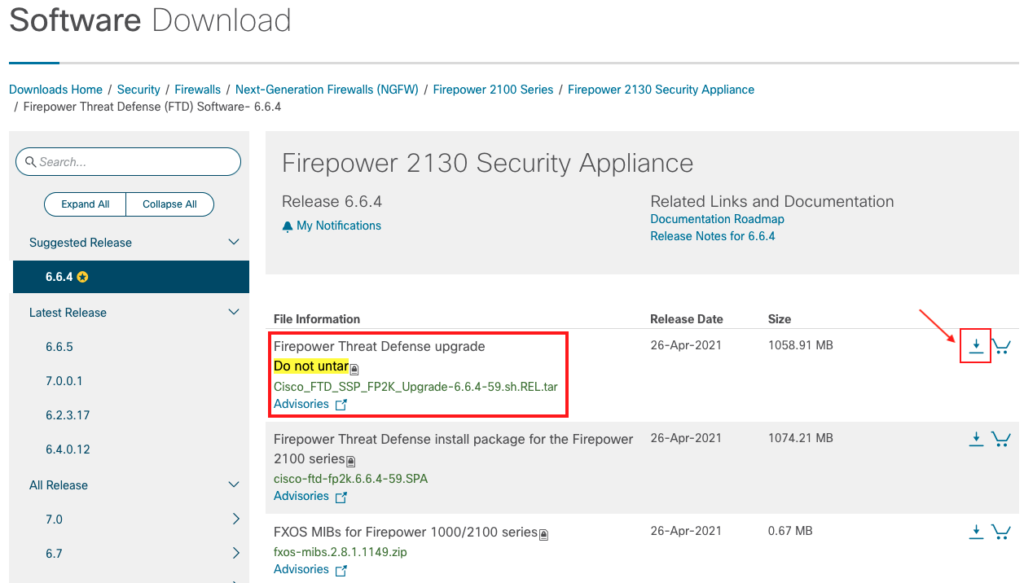Open the Security breadcrumb link
This screenshot has width=1024, height=583.
pyautogui.click(x=138, y=89)
